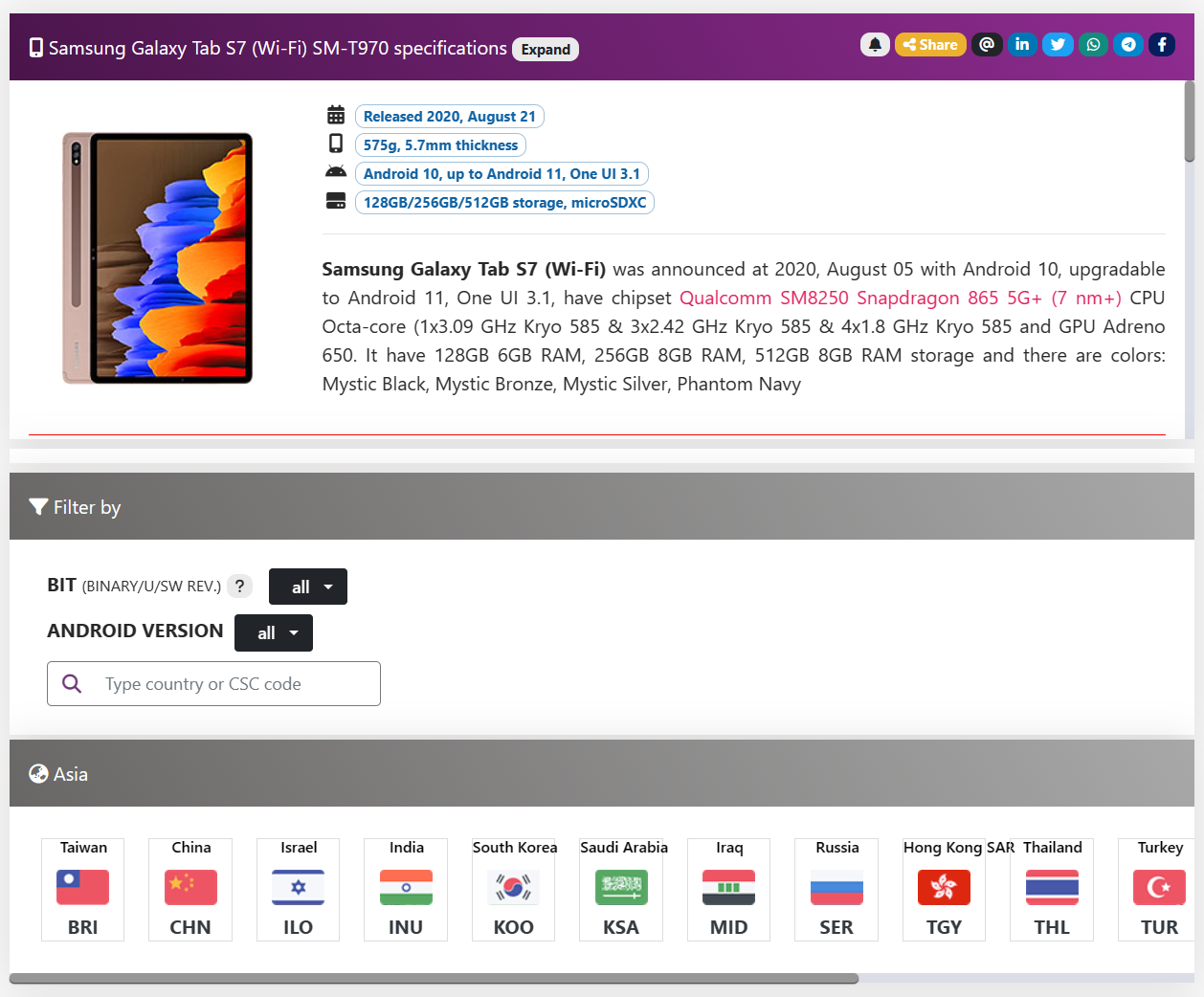This screenshot has width=1204, height=997.
Task: Click the BIT help question mark
Action: pyautogui.click(x=240, y=586)
